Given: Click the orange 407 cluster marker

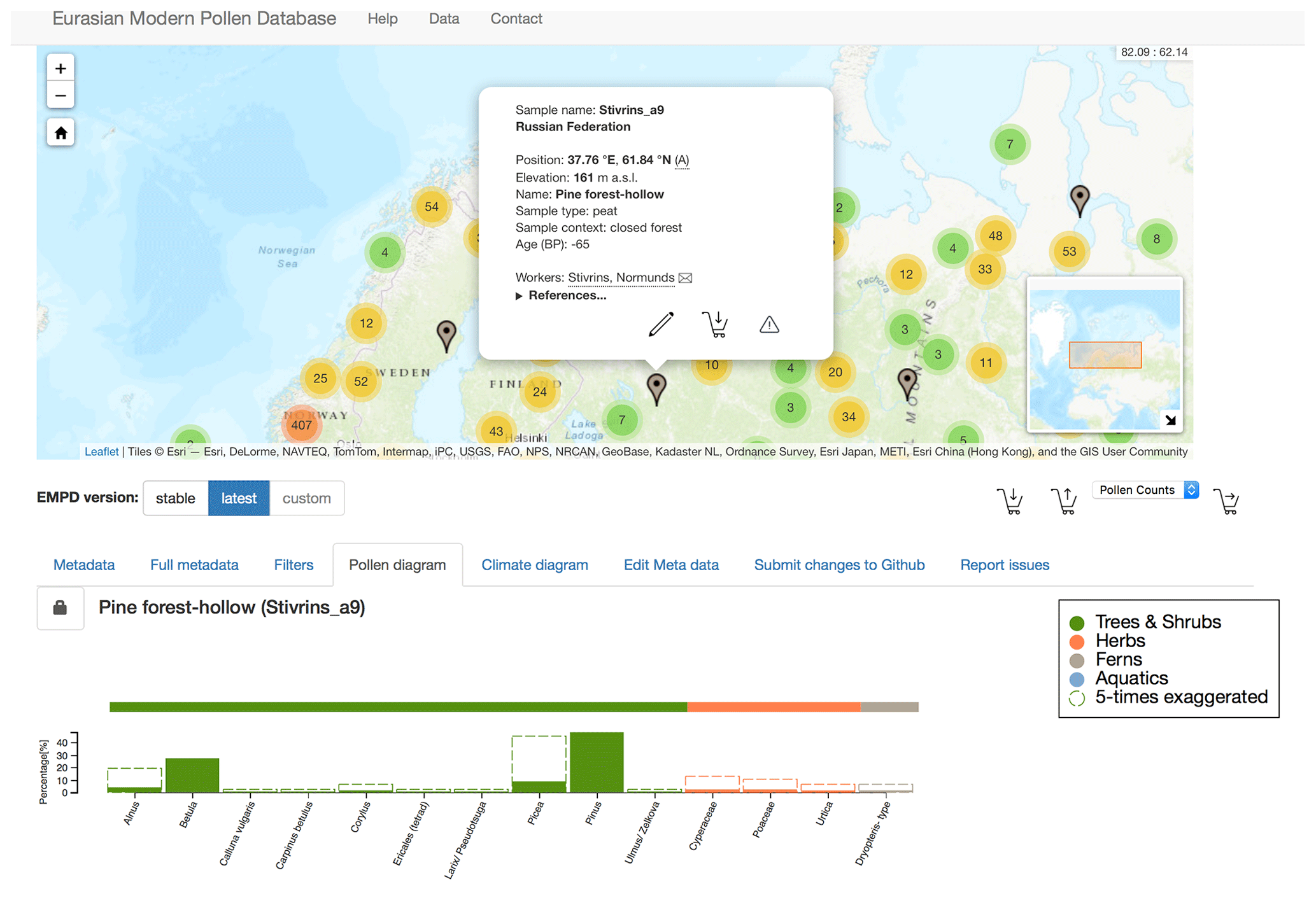Looking at the screenshot, I should 301,425.
